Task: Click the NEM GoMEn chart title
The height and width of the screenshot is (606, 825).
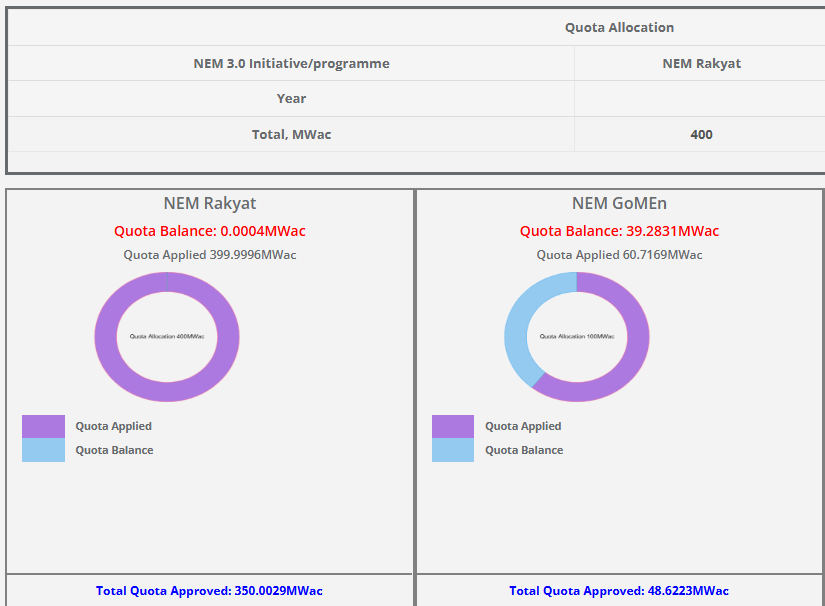Action: pos(619,203)
